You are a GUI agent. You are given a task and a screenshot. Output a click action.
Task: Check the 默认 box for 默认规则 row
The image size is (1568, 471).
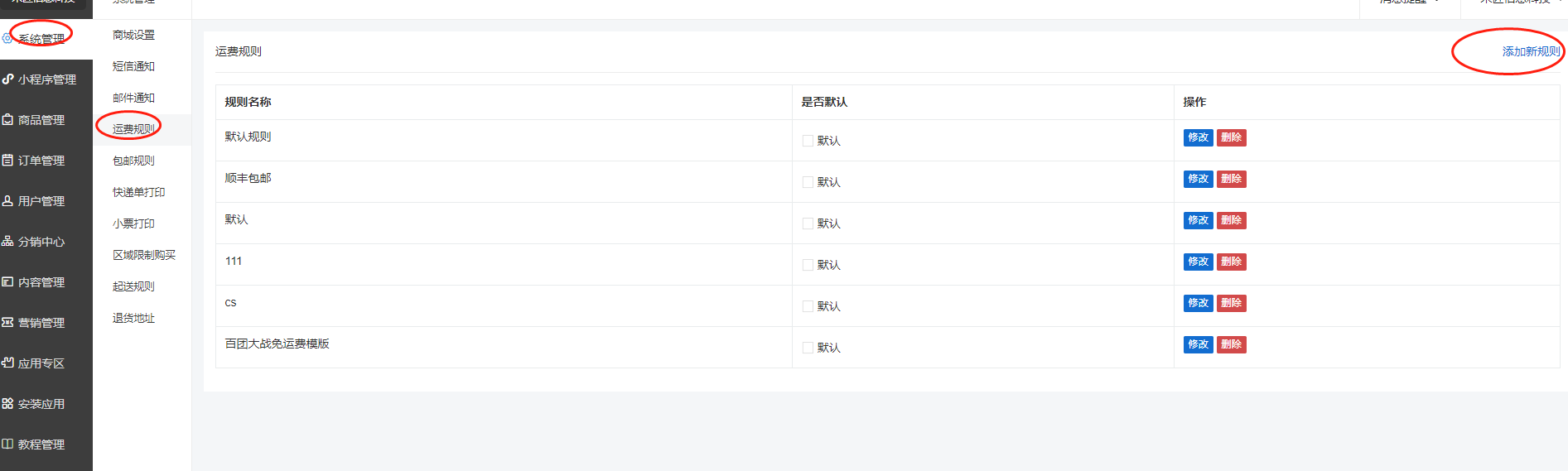808,141
